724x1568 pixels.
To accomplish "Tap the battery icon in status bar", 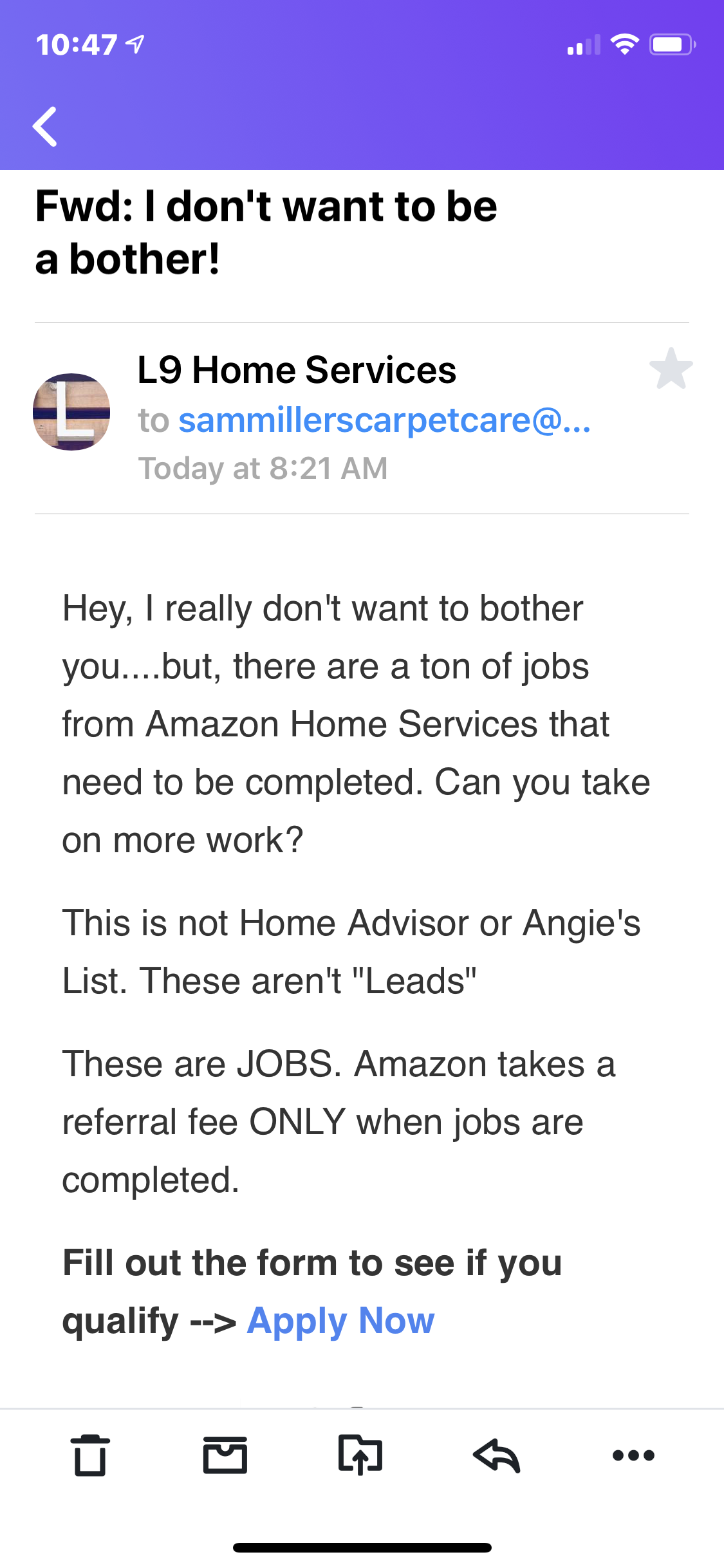I will pyautogui.click(x=672, y=44).
